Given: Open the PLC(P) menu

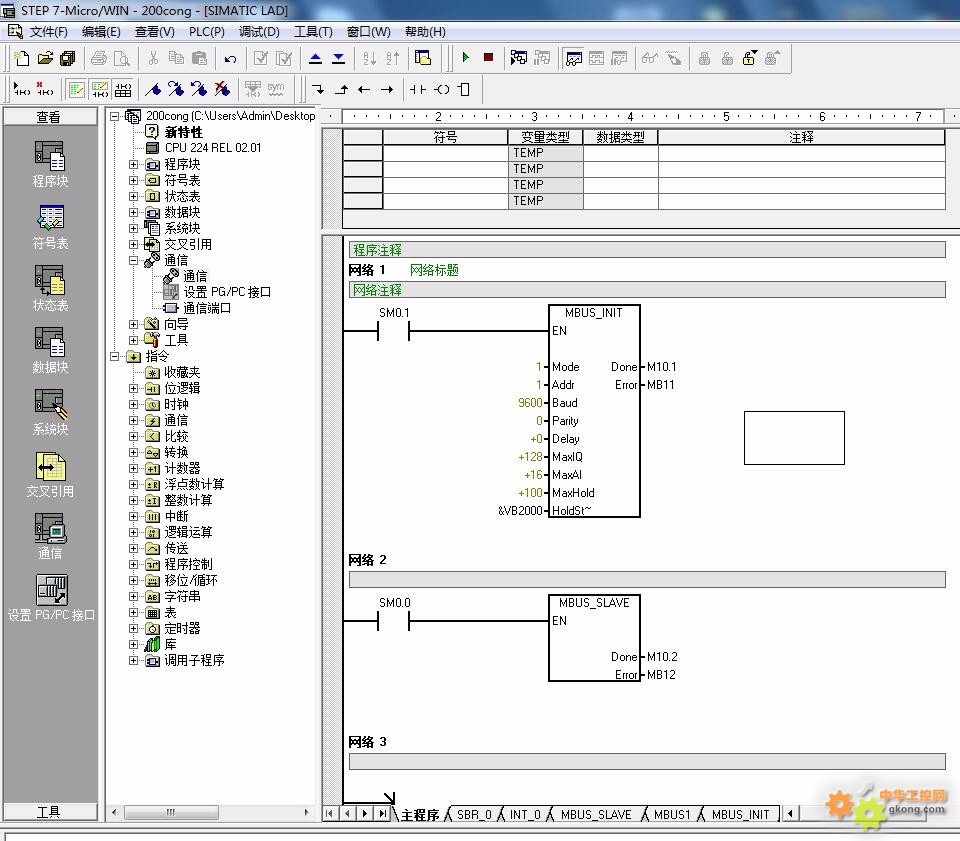Looking at the screenshot, I should point(206,32).
